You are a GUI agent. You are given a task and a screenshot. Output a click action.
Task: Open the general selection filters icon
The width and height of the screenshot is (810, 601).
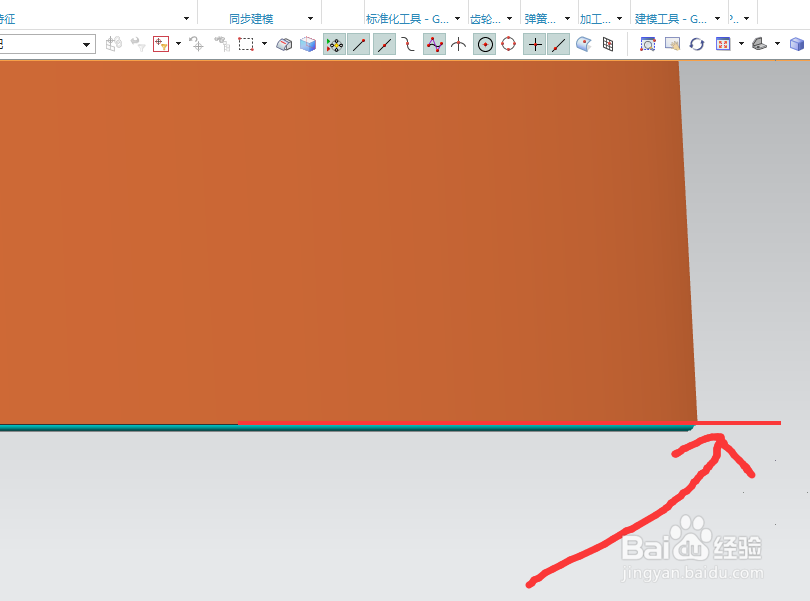pos(161,44)
